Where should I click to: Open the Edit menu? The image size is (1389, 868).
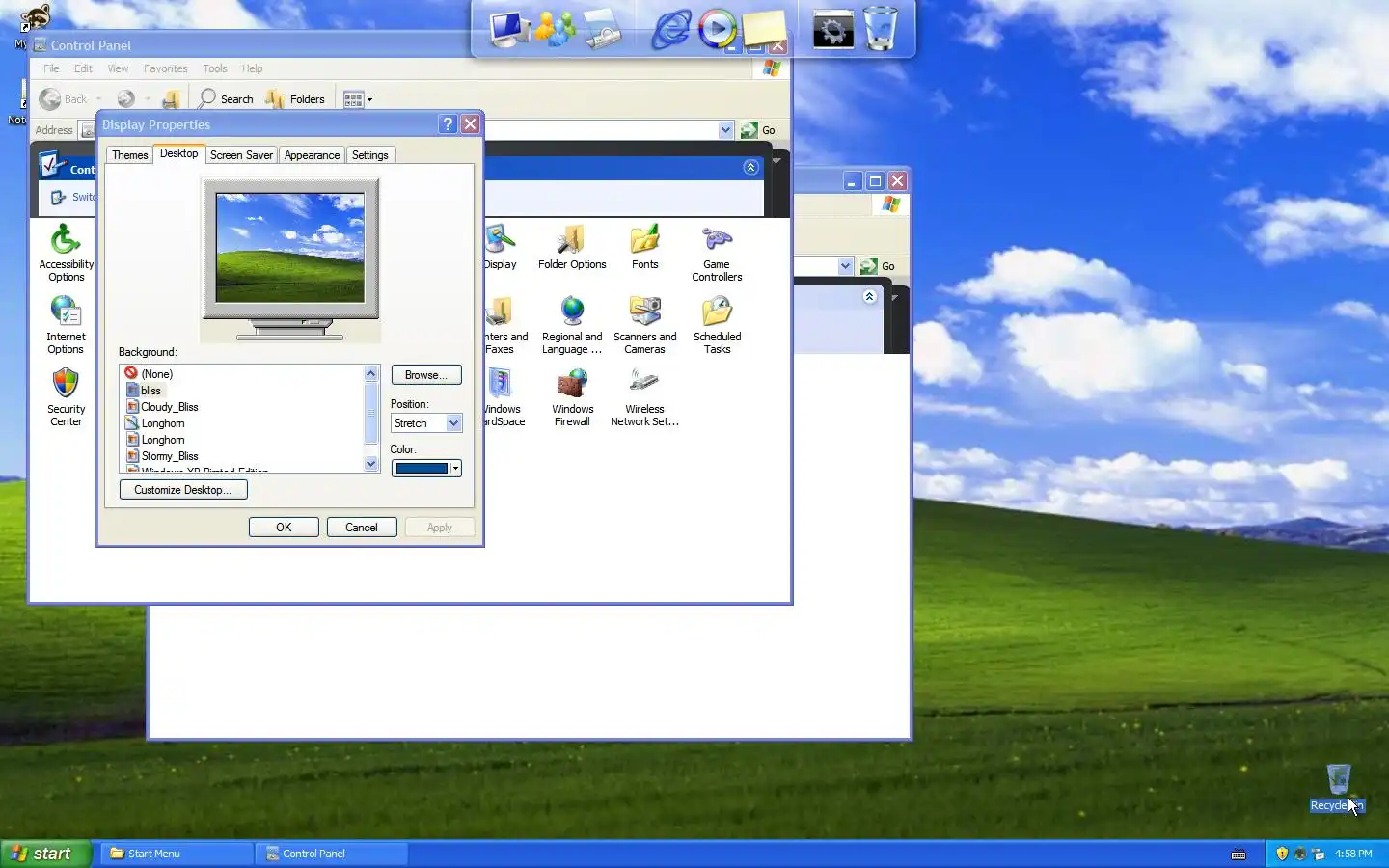(83, 68)
